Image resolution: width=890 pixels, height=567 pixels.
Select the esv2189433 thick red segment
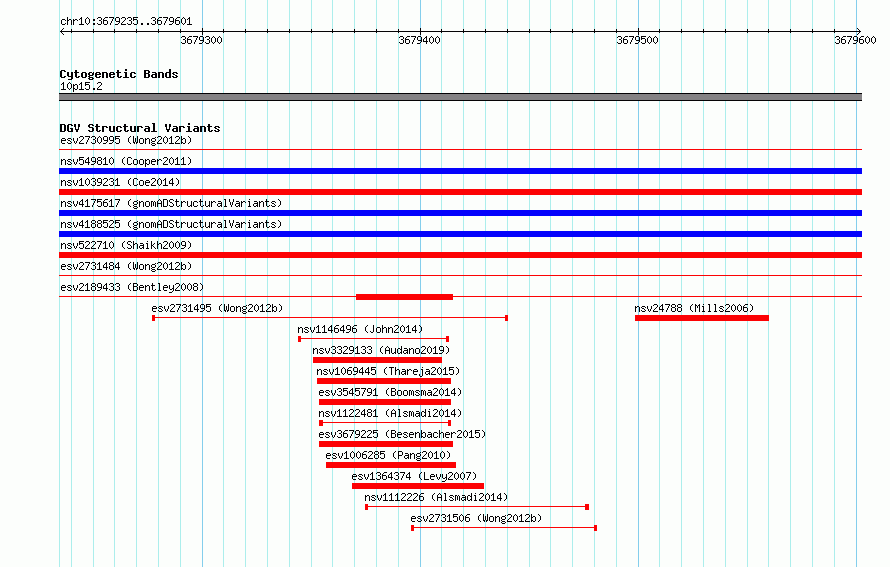point(404,297)
